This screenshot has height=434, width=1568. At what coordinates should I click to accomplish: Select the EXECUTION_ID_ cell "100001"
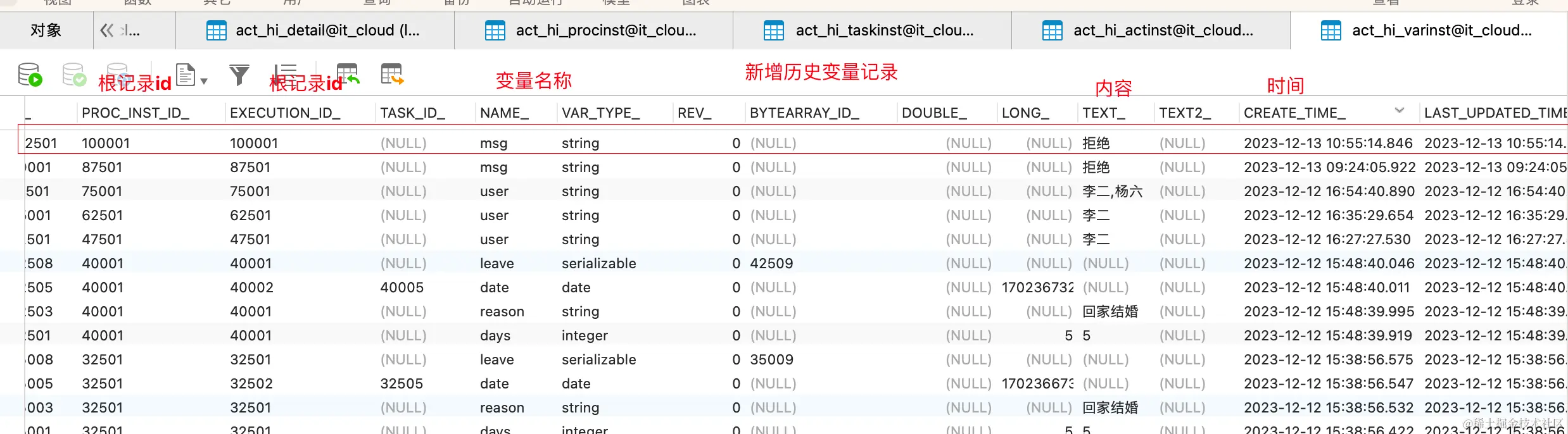click(x=254, y=144)
